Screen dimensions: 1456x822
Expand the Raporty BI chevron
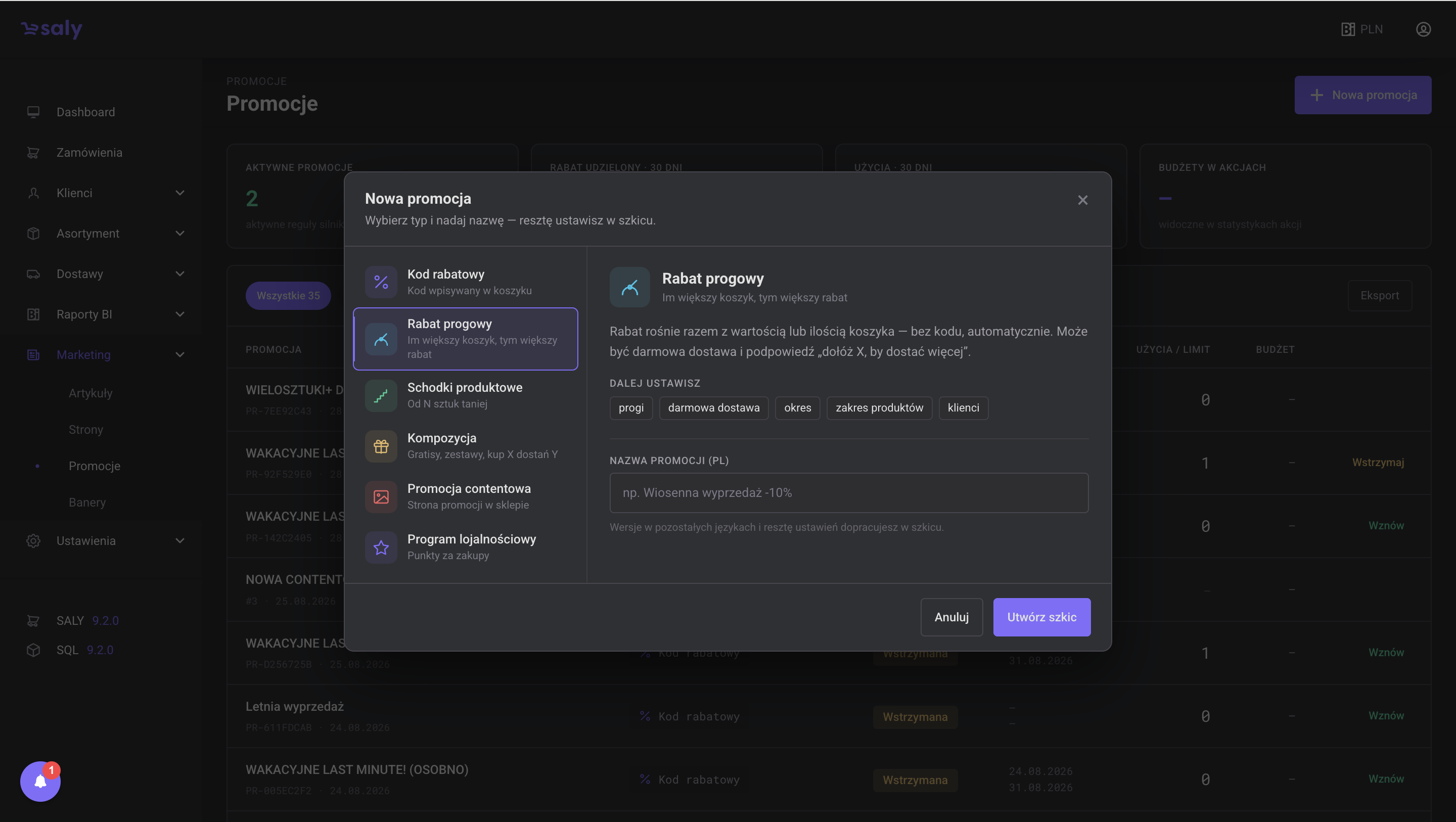[180, 314]
